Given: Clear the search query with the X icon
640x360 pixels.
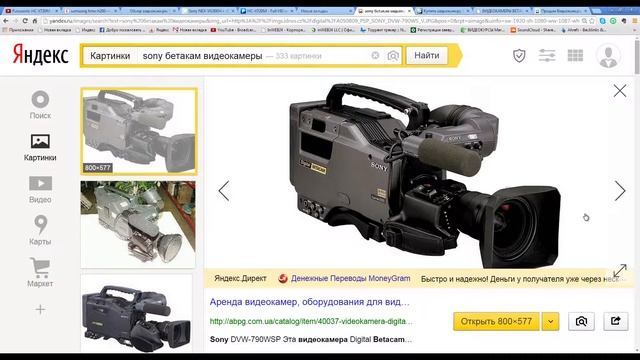Looking at the screenshot, I should coord(375,56).
